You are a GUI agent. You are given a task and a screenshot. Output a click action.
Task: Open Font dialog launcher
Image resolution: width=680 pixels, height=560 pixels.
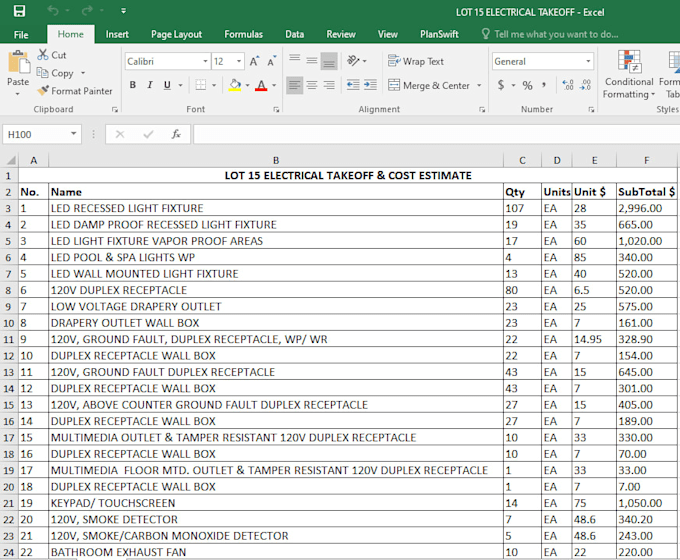coord(276,110)
